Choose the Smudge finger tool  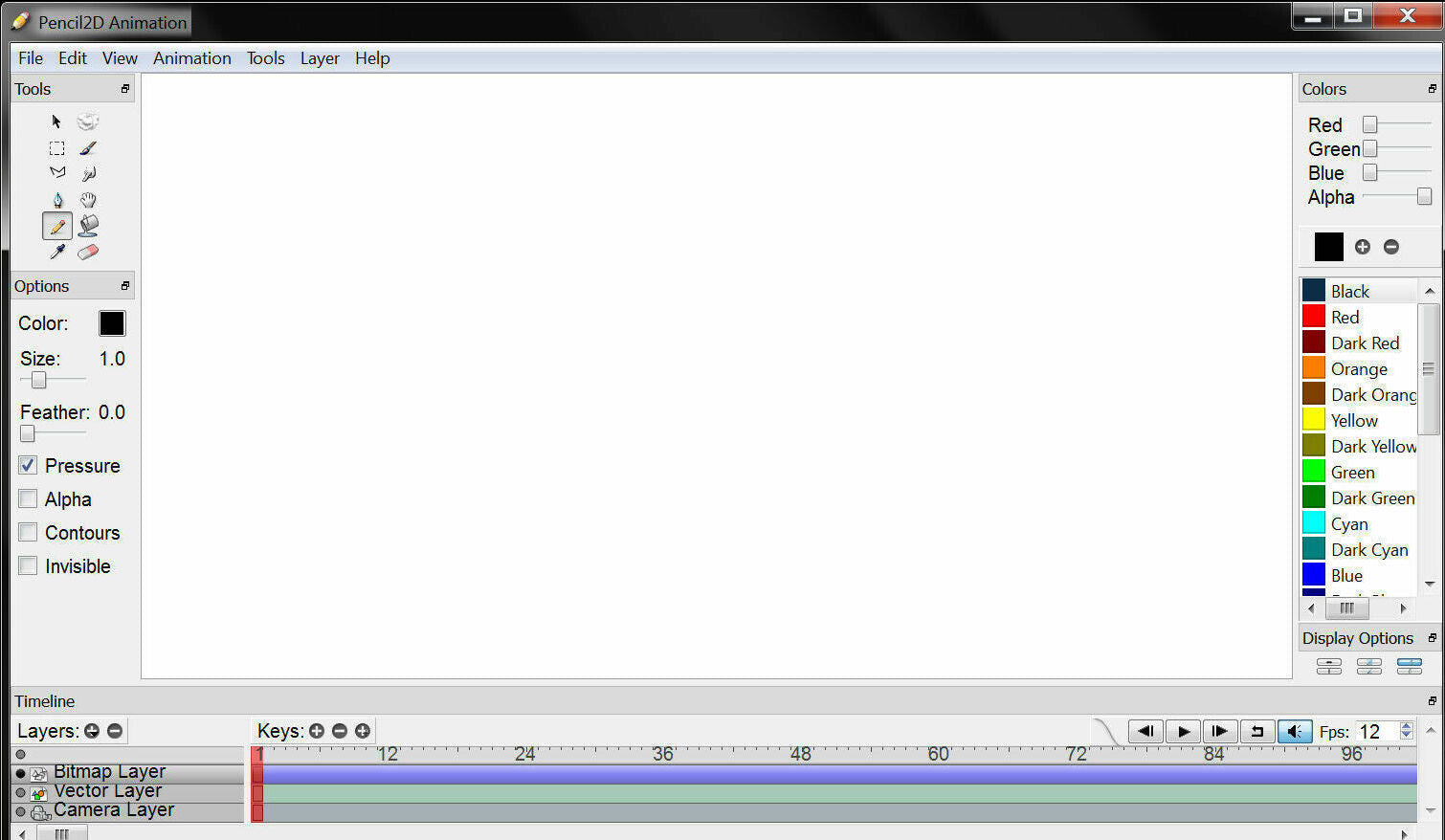tap(88, 173)
